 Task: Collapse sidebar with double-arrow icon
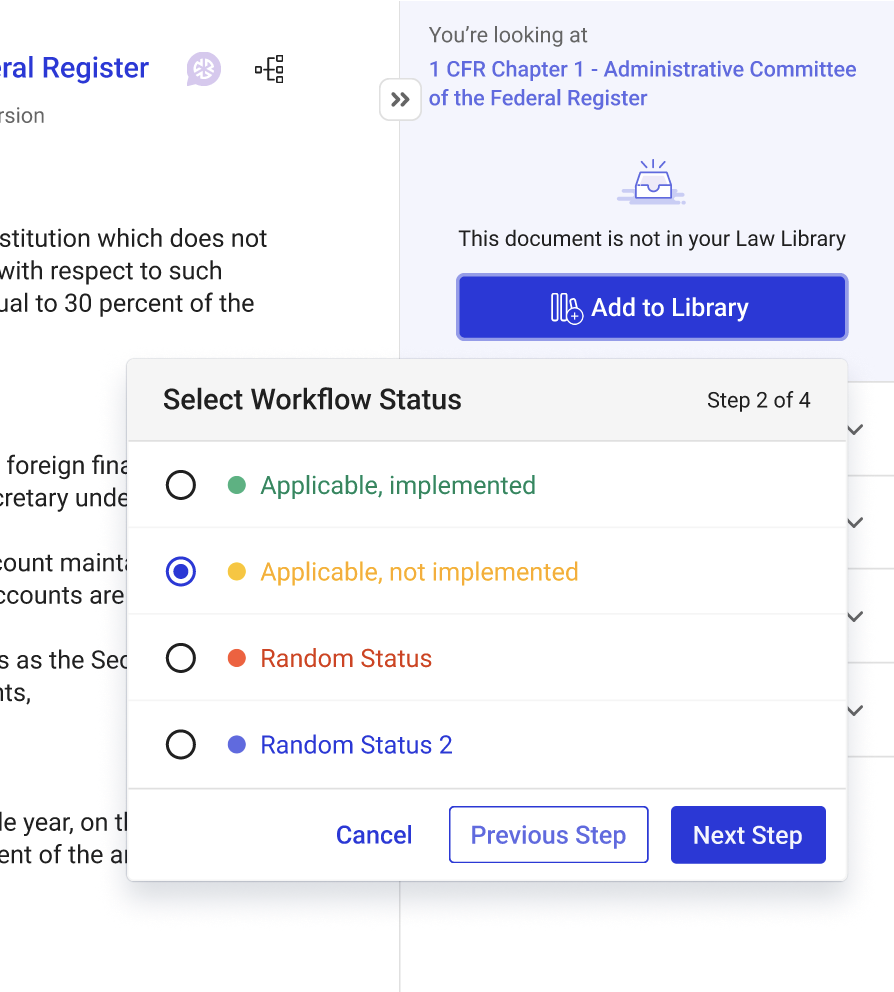[400, 100]
